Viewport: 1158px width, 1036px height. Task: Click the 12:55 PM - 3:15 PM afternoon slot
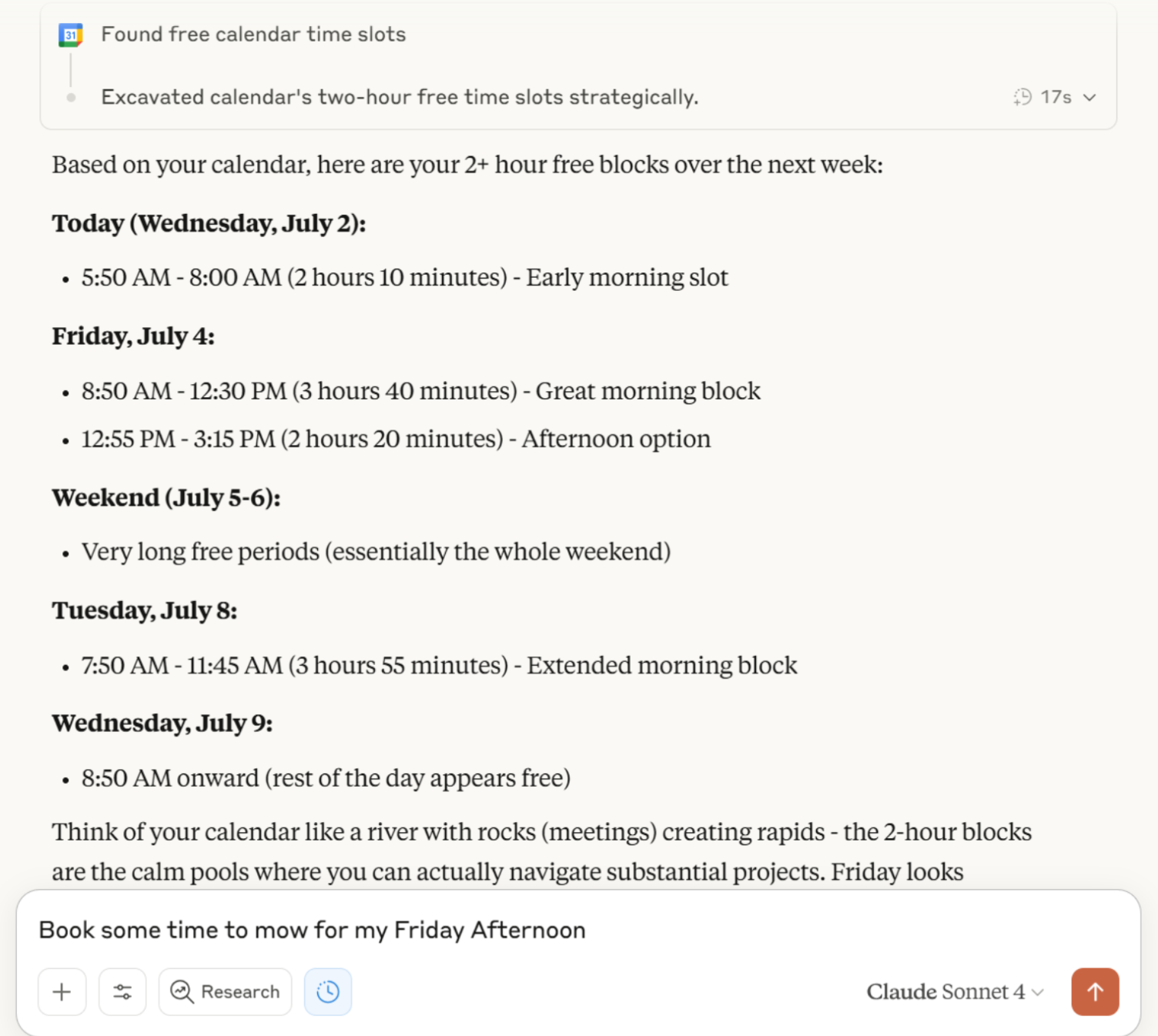click(396, 439)
